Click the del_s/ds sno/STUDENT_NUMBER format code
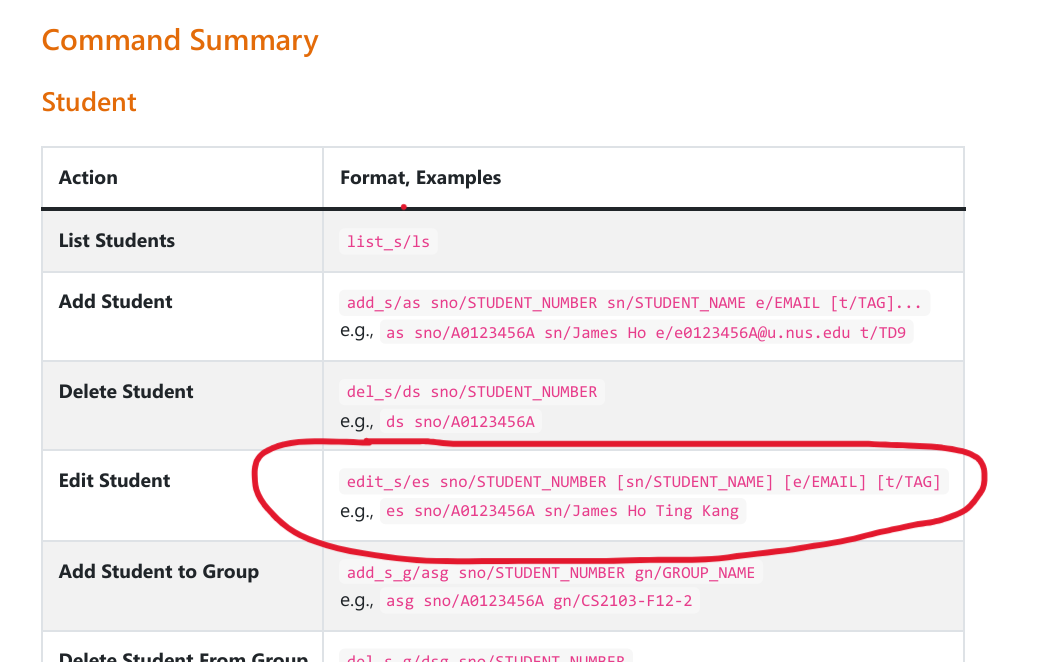1042x662 pixels. (x=472, y=392)
